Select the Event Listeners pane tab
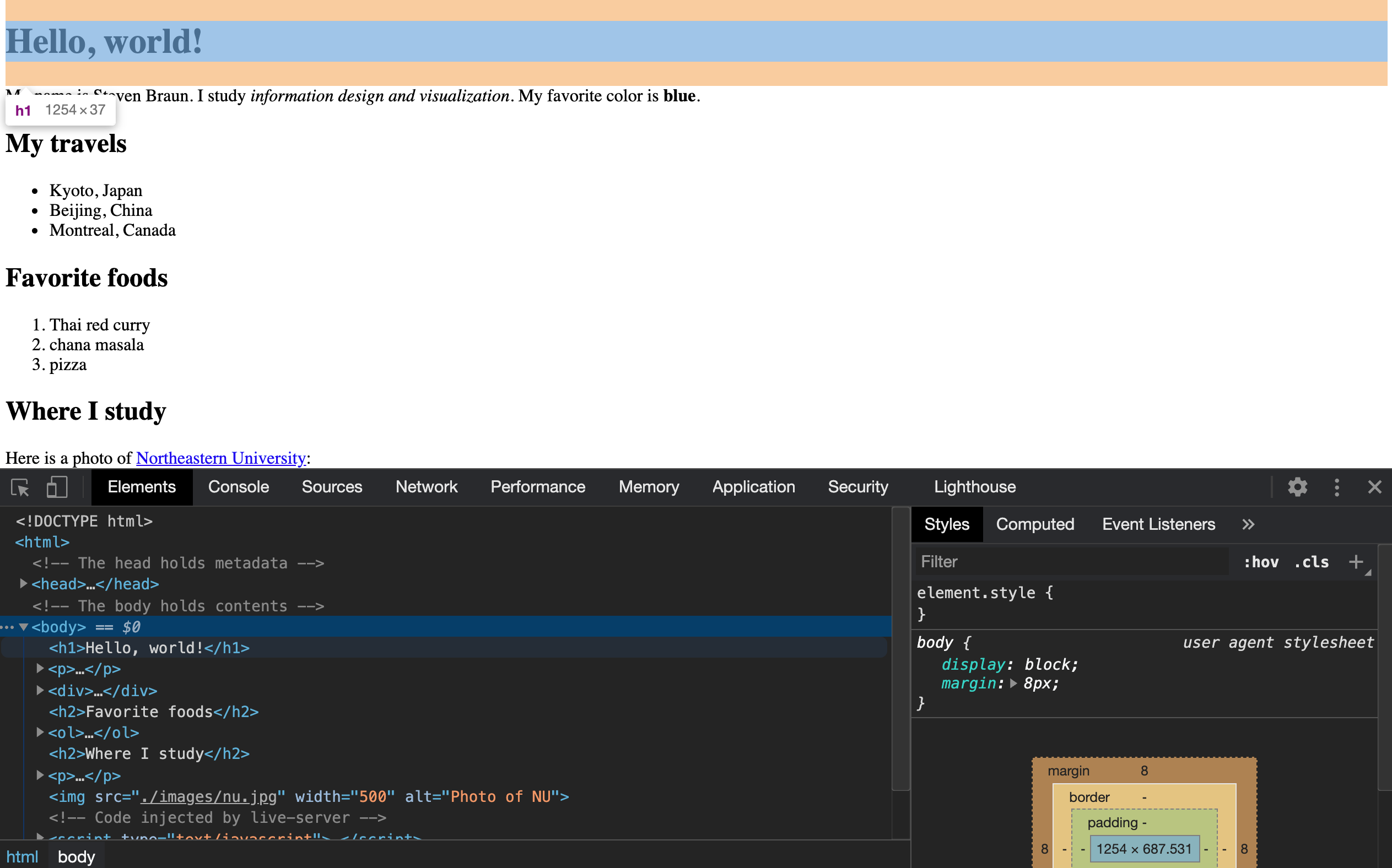 [x=1158, y=525]
